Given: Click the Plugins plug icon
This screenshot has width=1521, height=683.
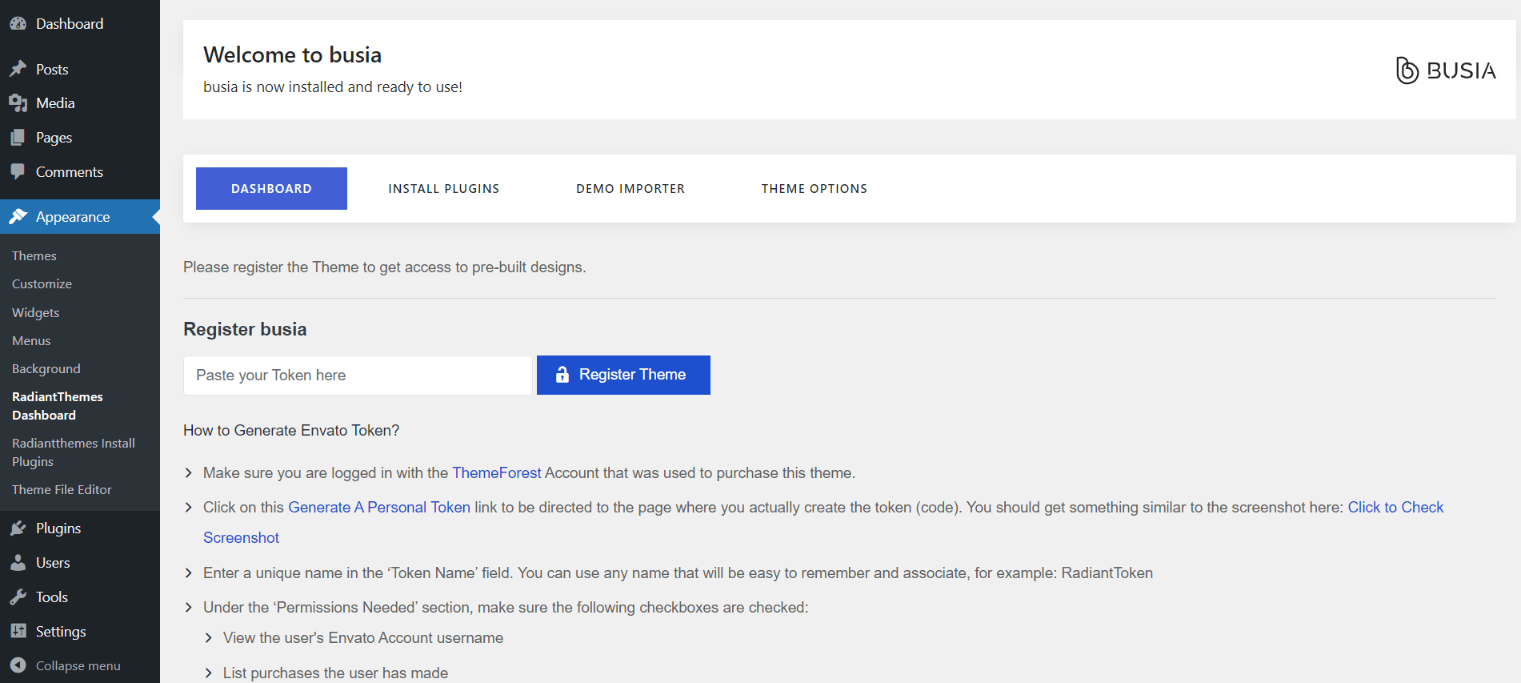Looking at the screenshot, I should tap(18, 528).
